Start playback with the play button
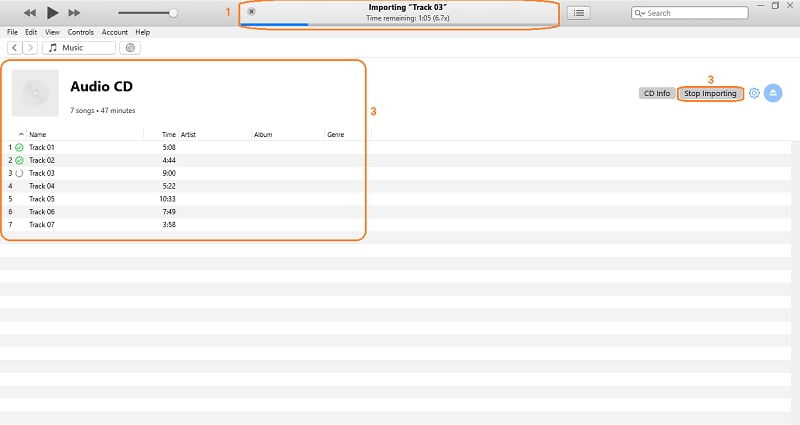The height and width of the screenshot is (425, 800). click(52, 13)
